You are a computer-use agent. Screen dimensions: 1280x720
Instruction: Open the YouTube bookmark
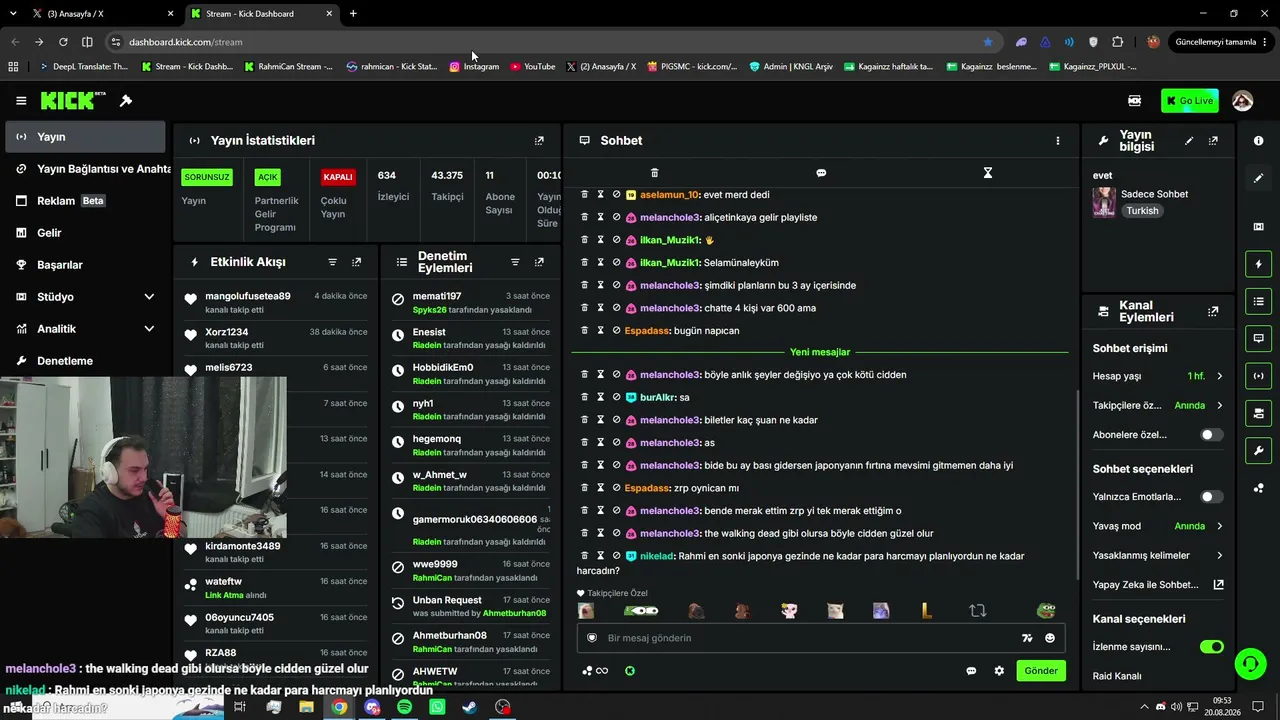[x=533, y=67]
